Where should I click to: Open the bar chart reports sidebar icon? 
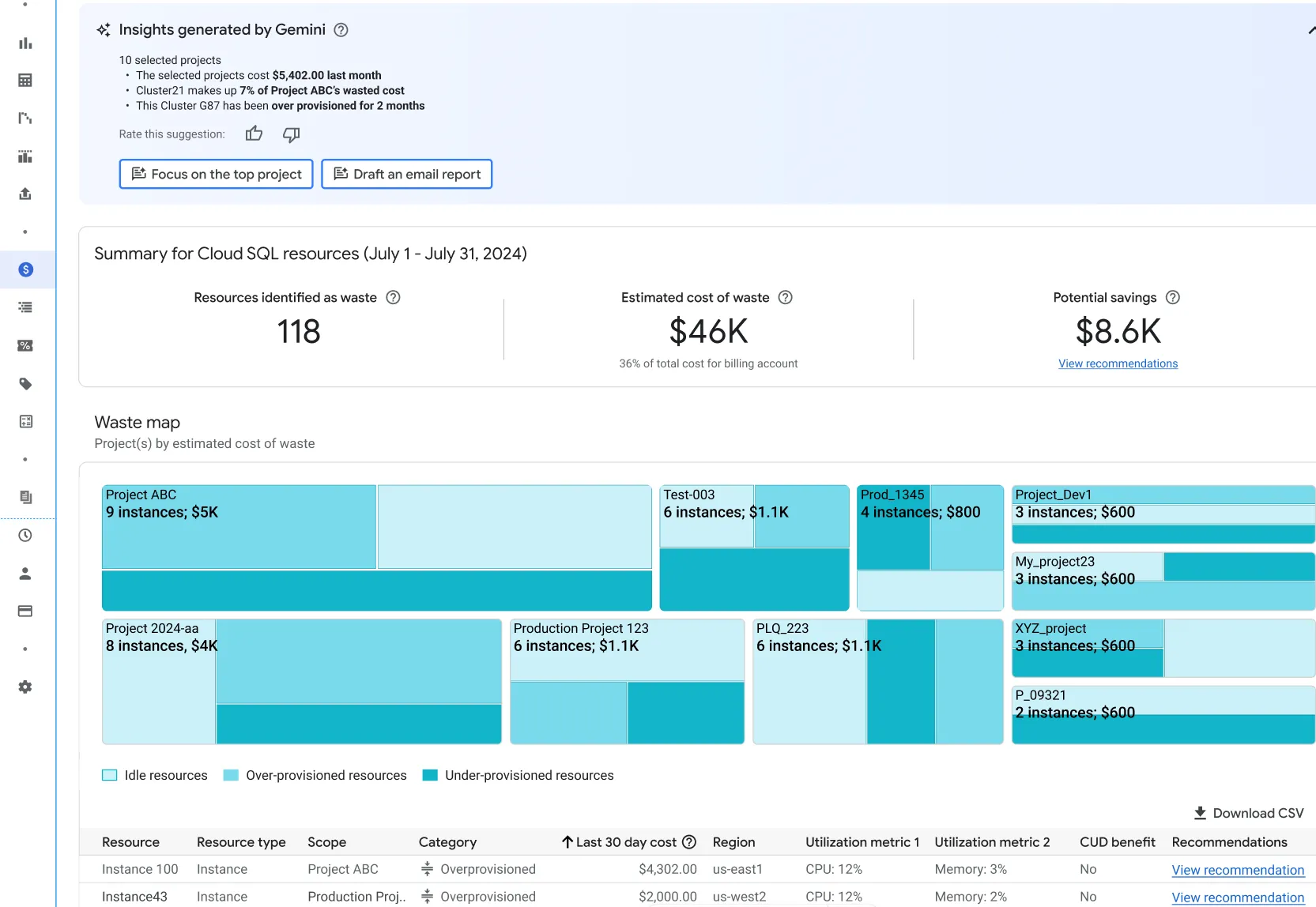(25, 43)
